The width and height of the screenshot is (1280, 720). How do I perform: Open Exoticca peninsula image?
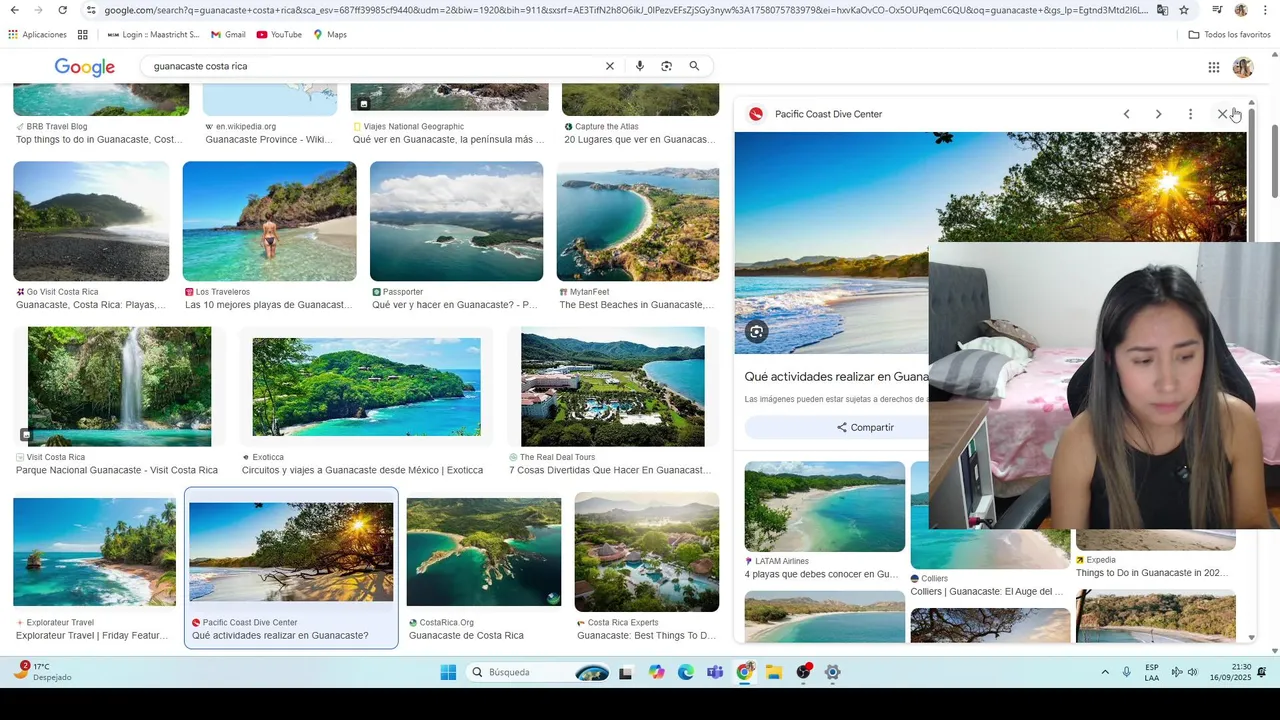[366, 387]
